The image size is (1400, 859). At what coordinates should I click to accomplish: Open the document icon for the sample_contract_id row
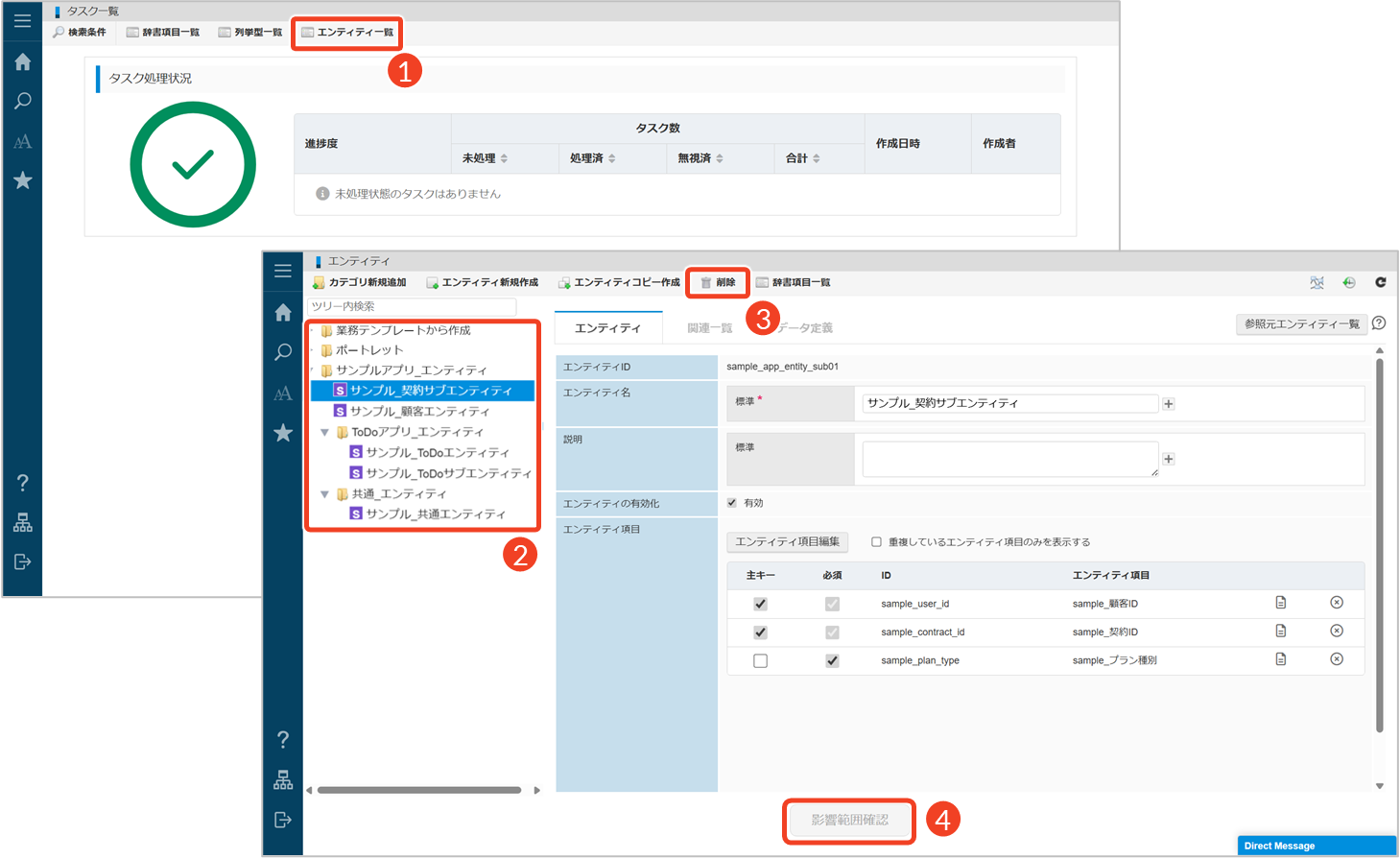(x=1280, y=632)
